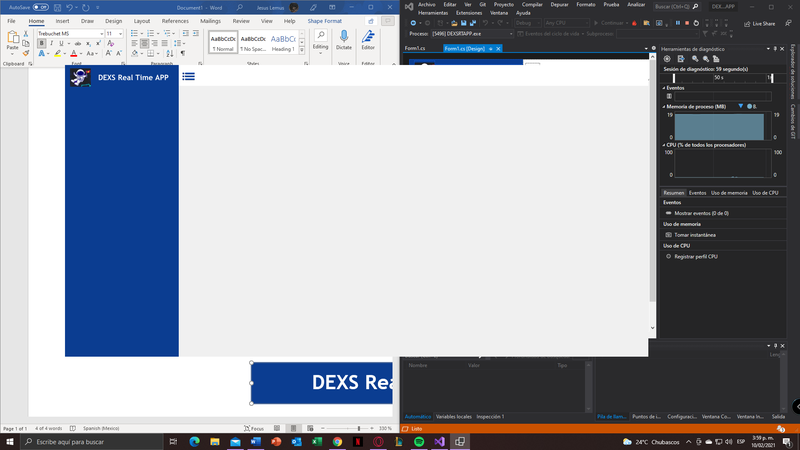The image size is (800, 450).
Task: Click the Spotify icon in taskbar
Action: pos(417,441)
